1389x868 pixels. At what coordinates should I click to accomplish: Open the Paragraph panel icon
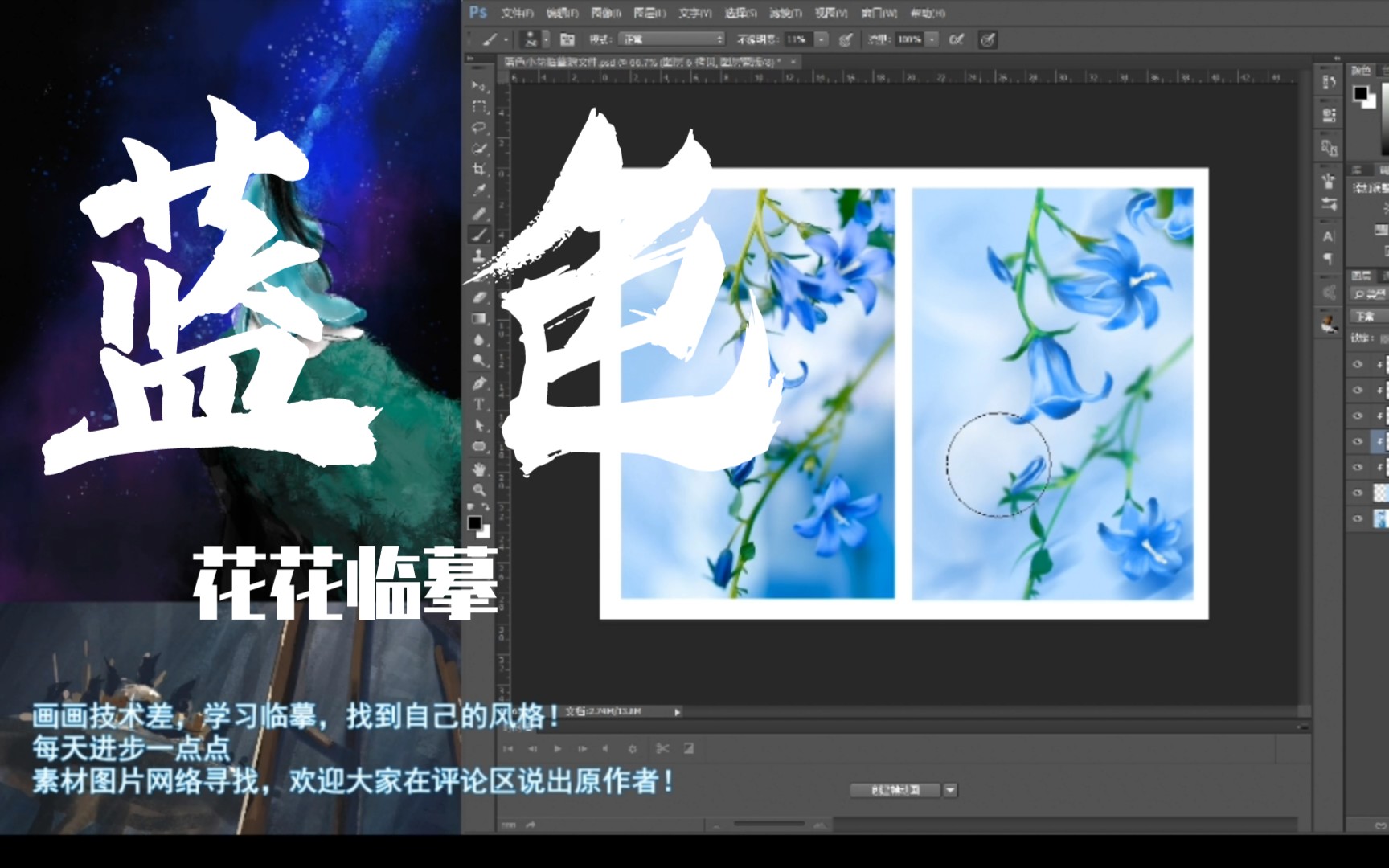click(x=1328, y=259)
